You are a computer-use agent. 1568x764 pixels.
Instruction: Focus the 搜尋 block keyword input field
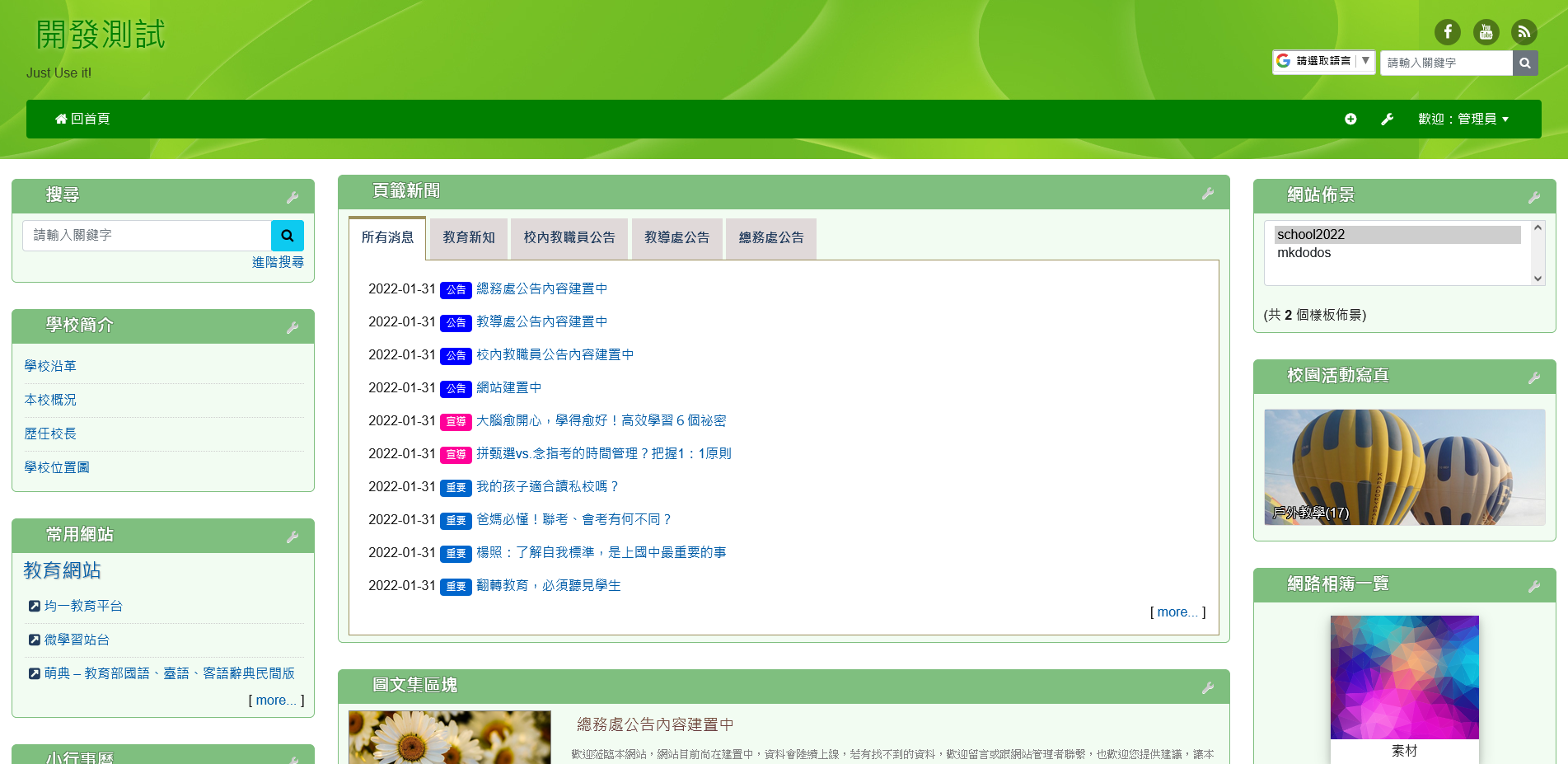[147, 236]
